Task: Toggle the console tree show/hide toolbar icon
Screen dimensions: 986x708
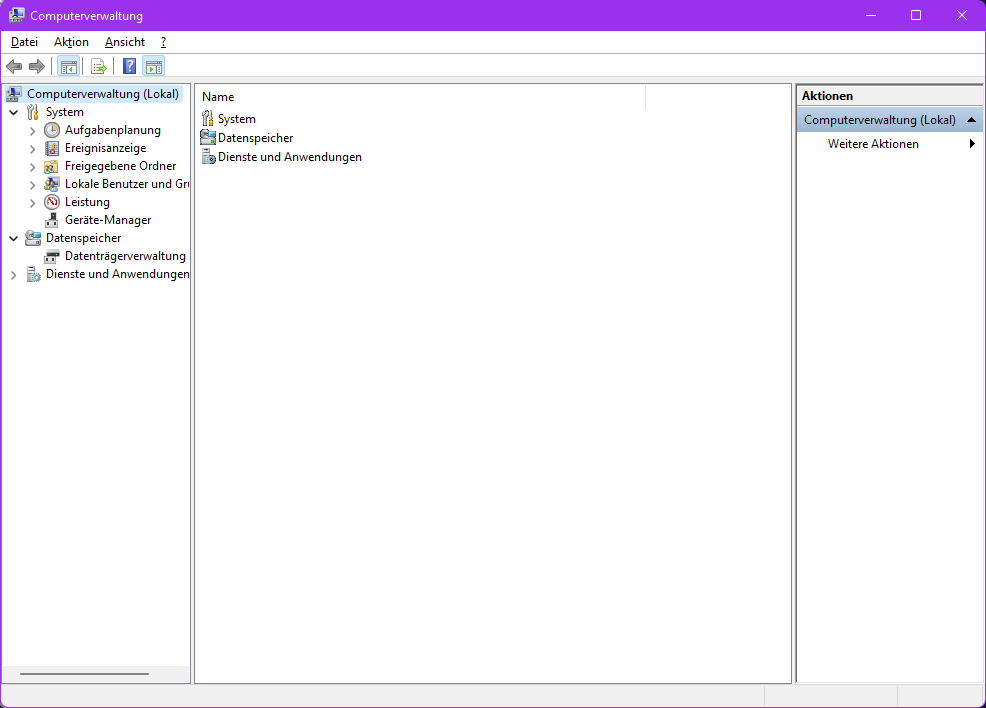Action: [69, 66]
